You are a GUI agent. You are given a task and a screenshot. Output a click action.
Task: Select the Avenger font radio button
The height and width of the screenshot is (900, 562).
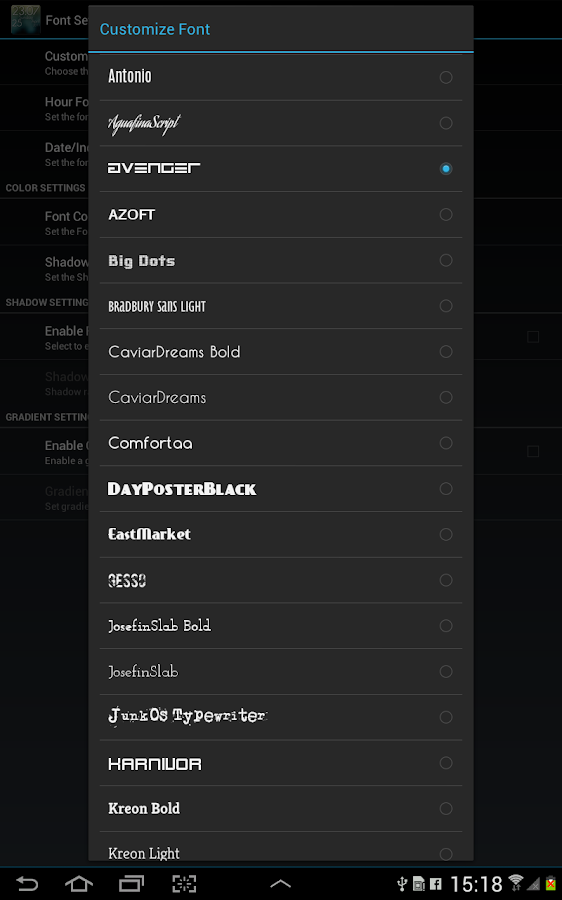(x=445, y=169)
